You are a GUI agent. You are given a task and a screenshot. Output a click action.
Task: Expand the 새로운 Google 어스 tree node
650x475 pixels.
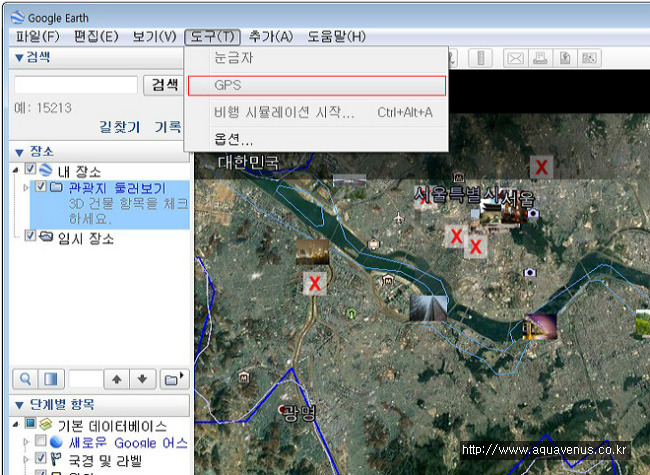point(26,442)
